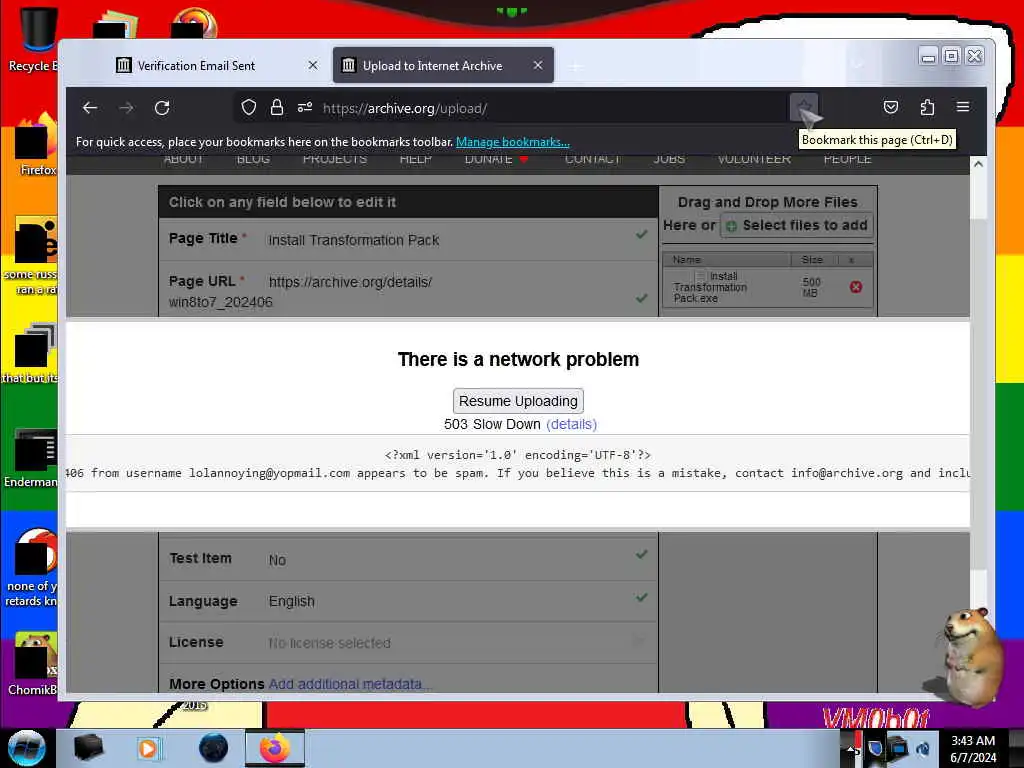Image resolution: width=1024 pixels, height=768 pixels.
Task: Edit the Page URL identifier win8to7_202406
Action: [x=221, y=302]
